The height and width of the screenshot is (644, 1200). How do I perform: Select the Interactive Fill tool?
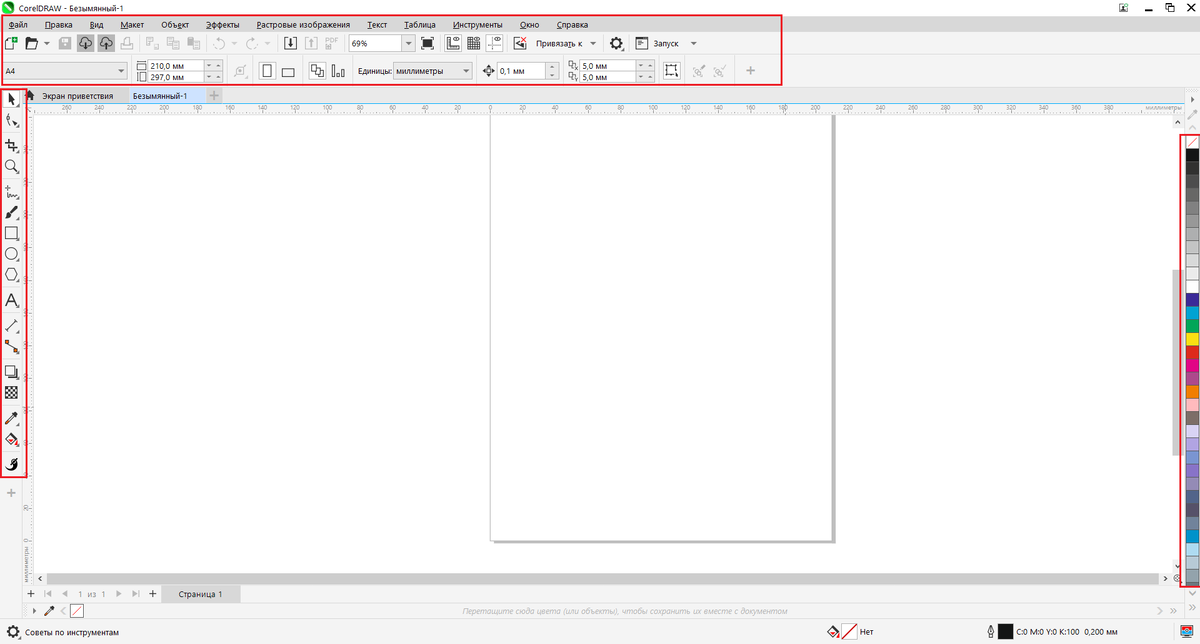(12, 439)
